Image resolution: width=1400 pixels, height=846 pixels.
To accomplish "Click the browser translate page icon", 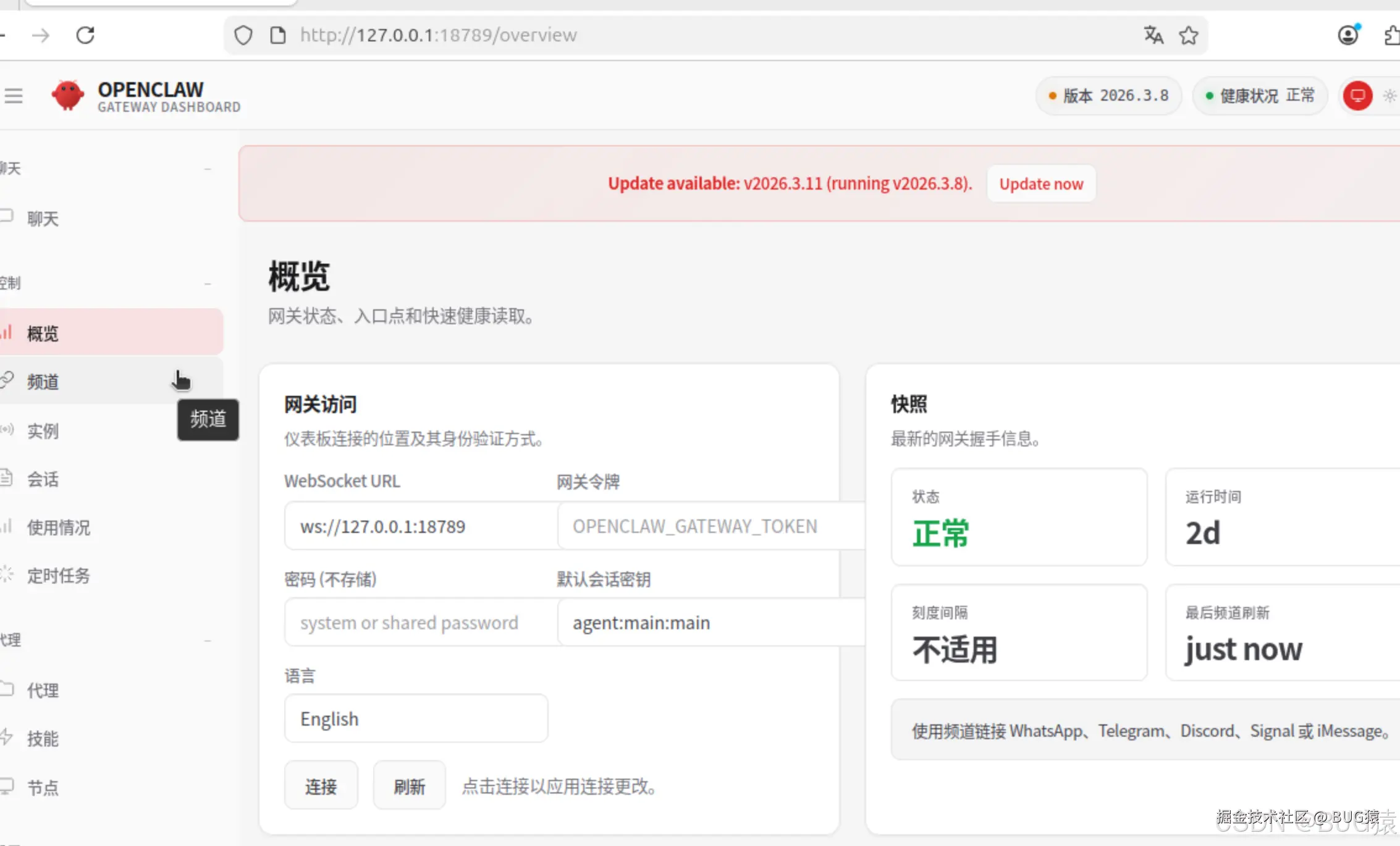I will [1153, 35].
